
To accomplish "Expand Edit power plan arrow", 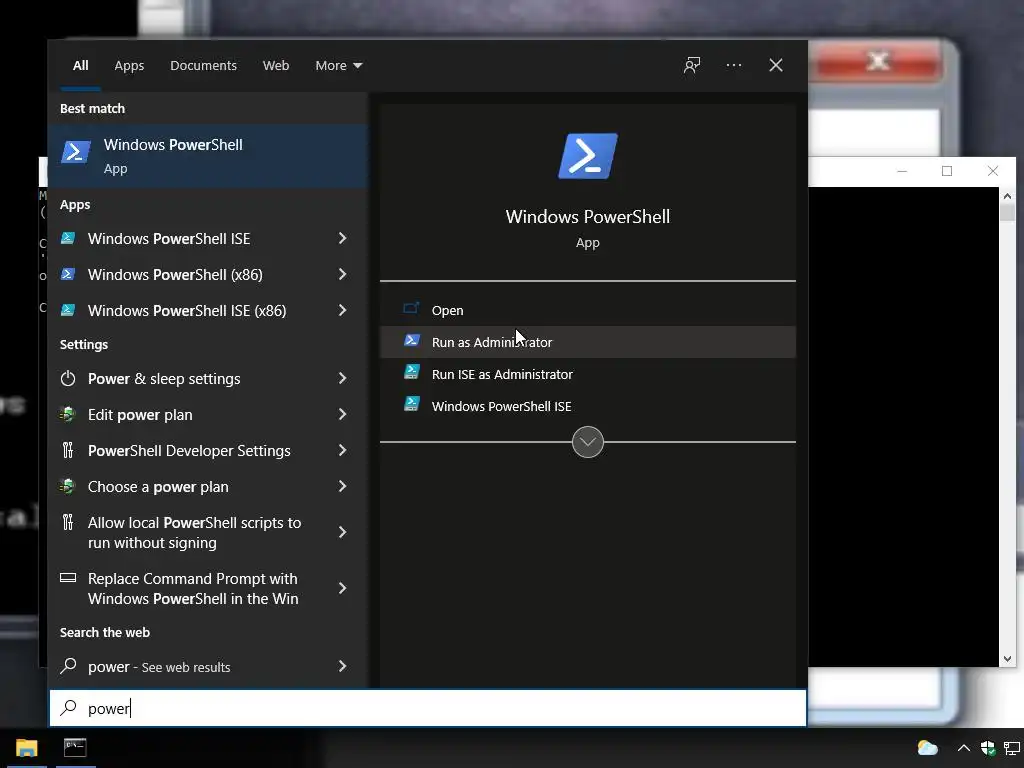I will (x=342, y=414).
